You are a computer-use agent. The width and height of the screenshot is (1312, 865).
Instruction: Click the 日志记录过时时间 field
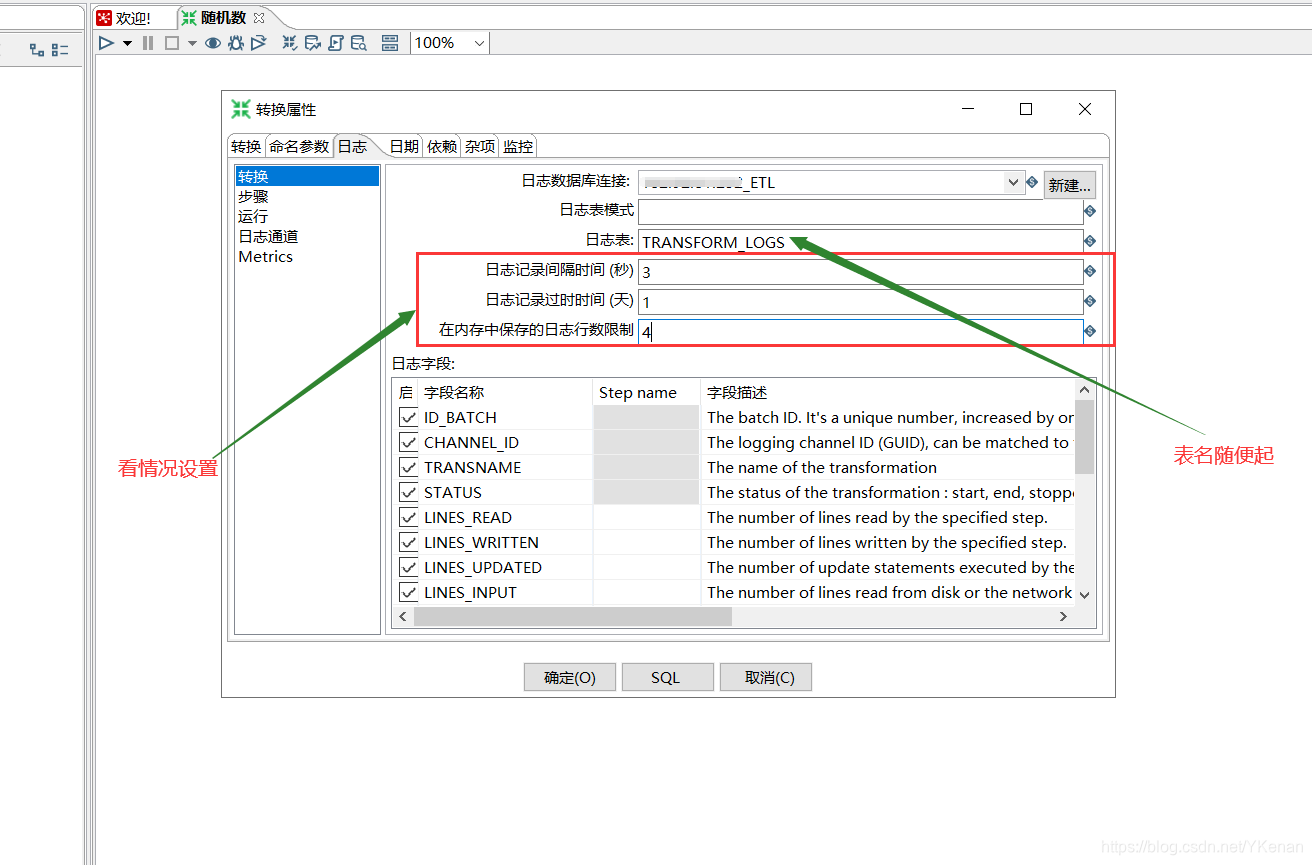pos(860,302)
